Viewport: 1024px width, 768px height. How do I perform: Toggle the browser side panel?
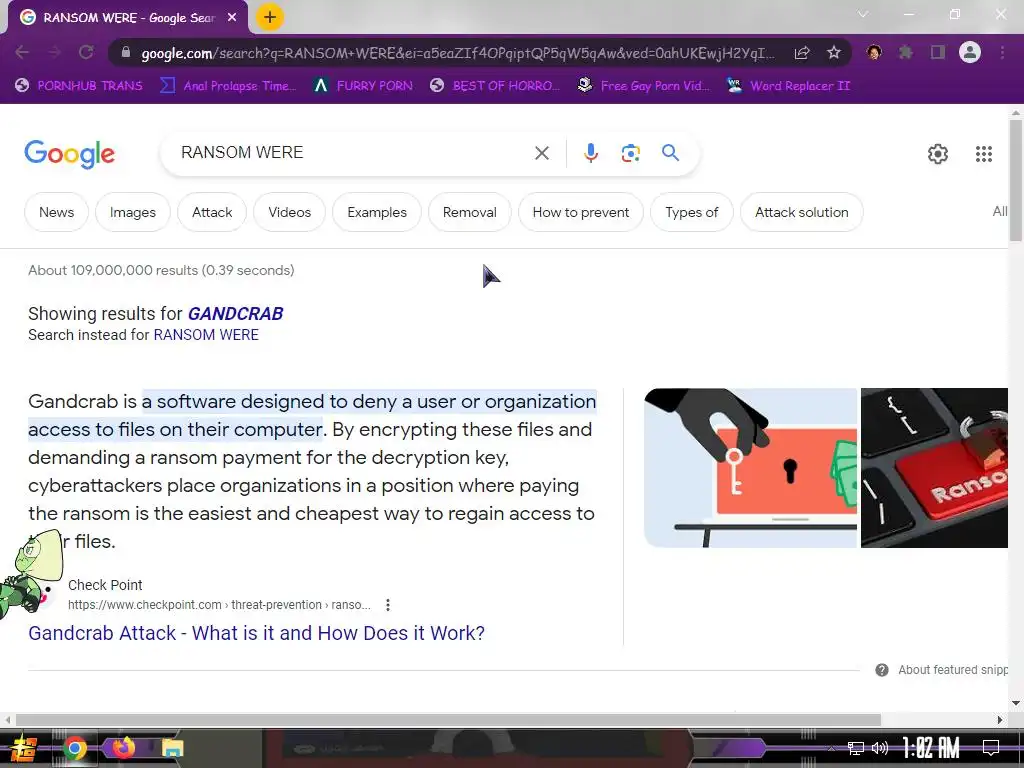click(938, 52)
